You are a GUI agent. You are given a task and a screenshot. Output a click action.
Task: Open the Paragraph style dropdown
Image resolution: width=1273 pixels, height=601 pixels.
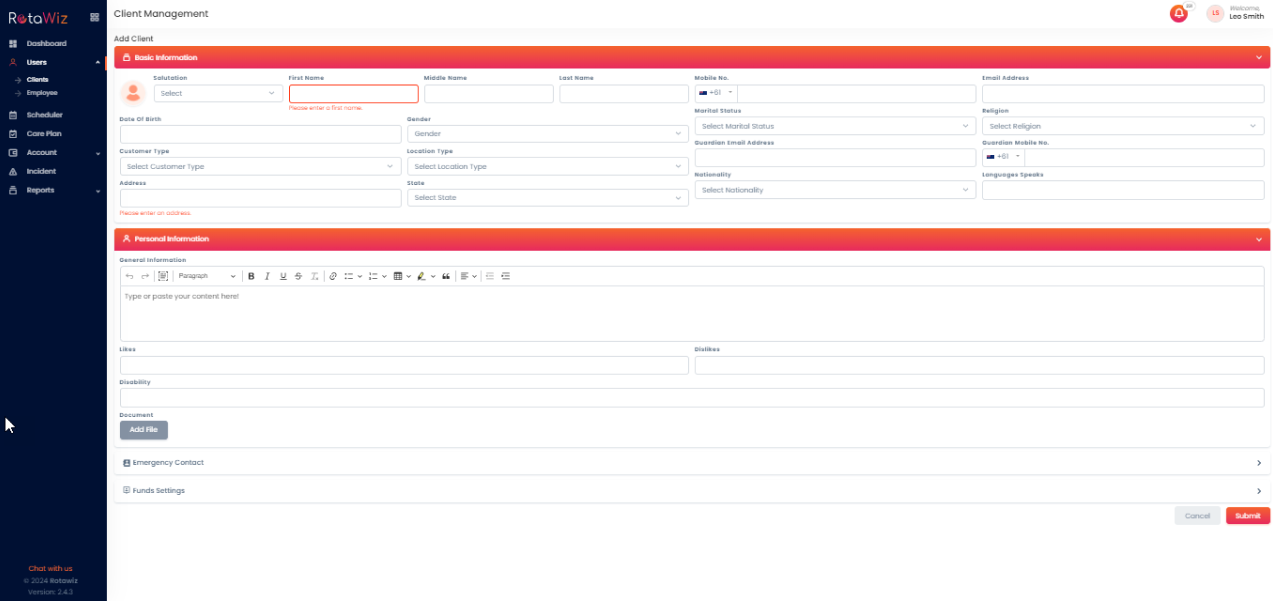tap(207, 276)
